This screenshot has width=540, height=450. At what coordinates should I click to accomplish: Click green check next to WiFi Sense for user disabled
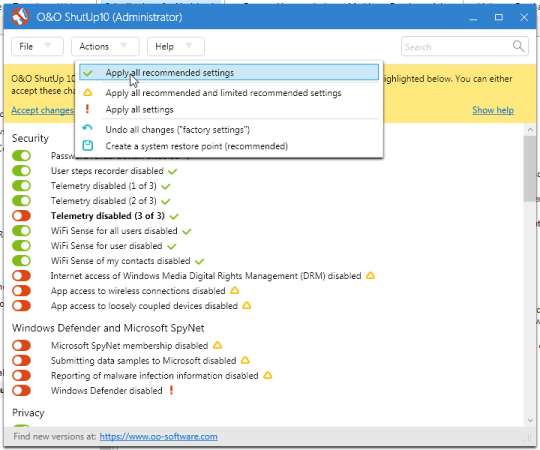(x=172, y=246)
